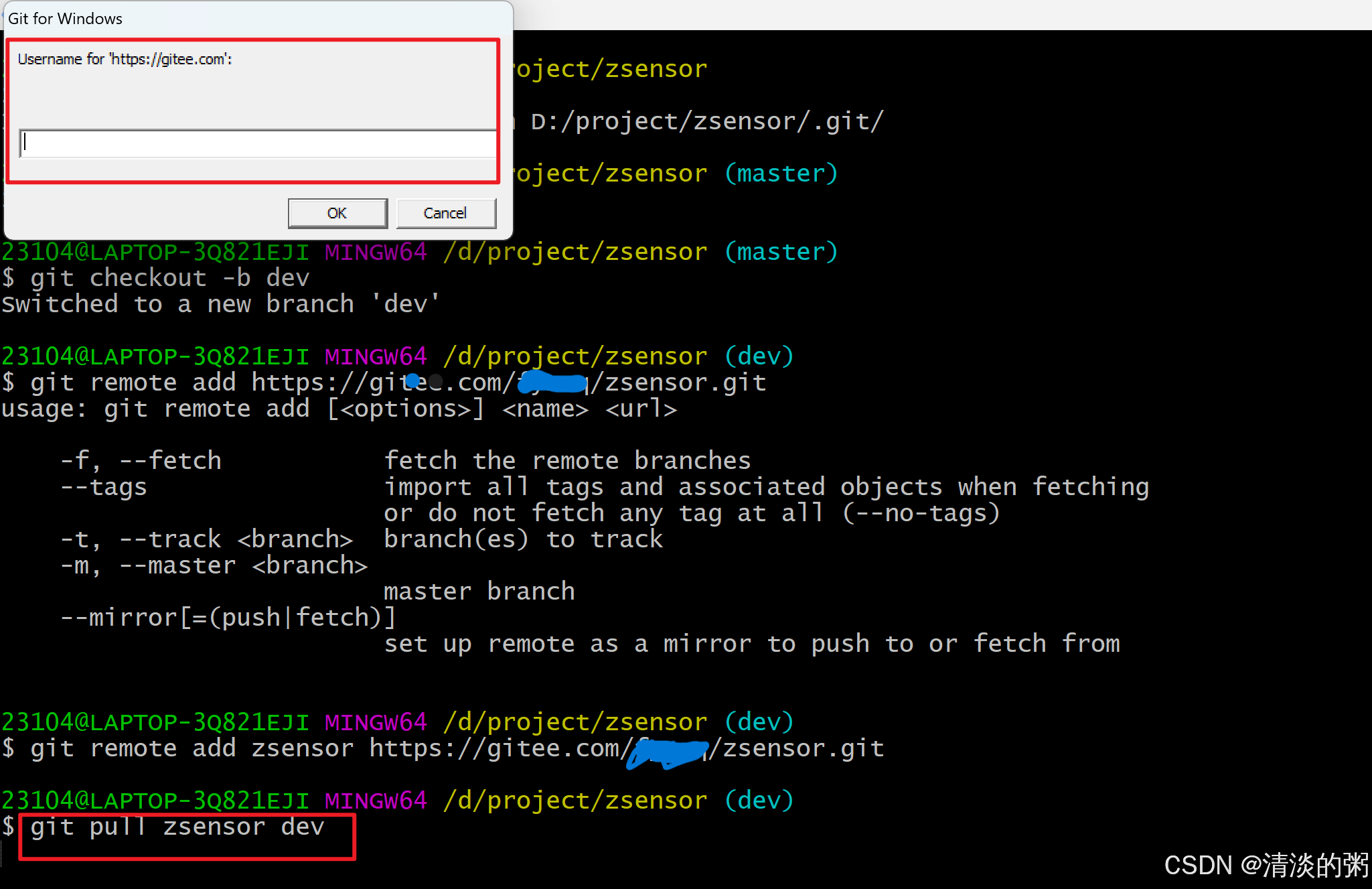
Task: Click the '-m, --master <branch>' option text
Action: point(214,565)
